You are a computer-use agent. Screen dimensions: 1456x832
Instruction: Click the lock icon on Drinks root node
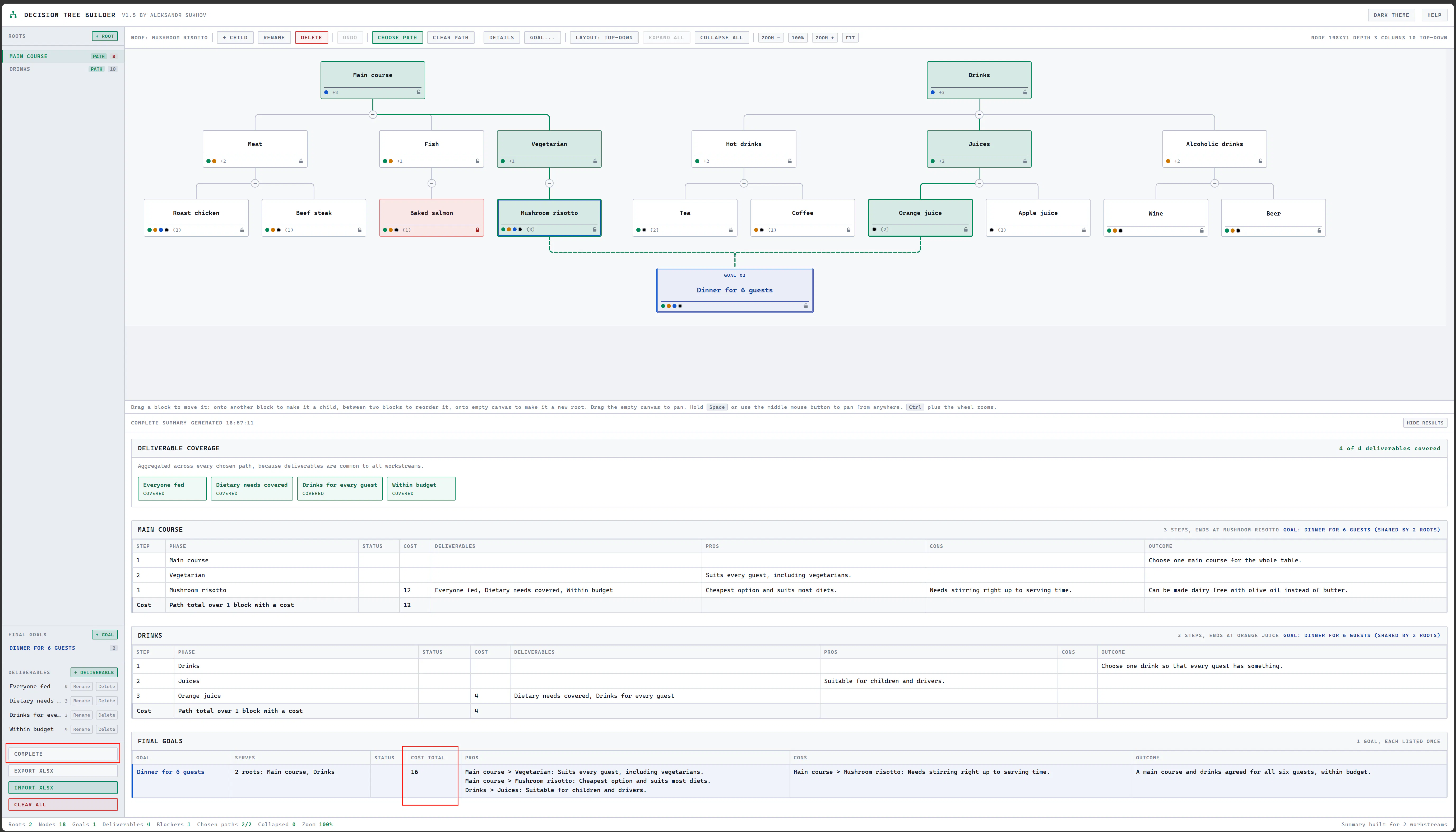click(x=1025, y=92)
